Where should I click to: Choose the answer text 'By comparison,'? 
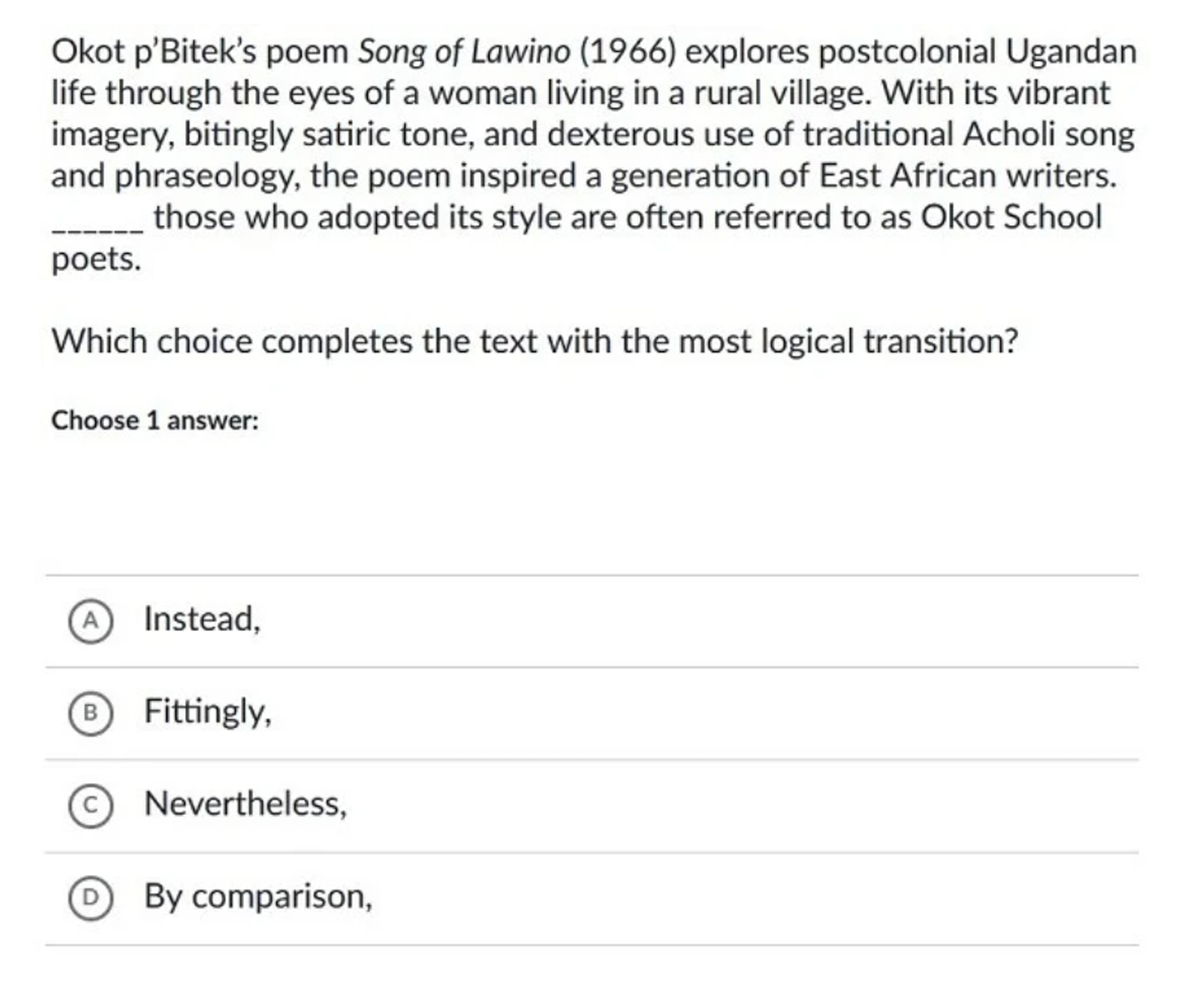tap(258, 897)
